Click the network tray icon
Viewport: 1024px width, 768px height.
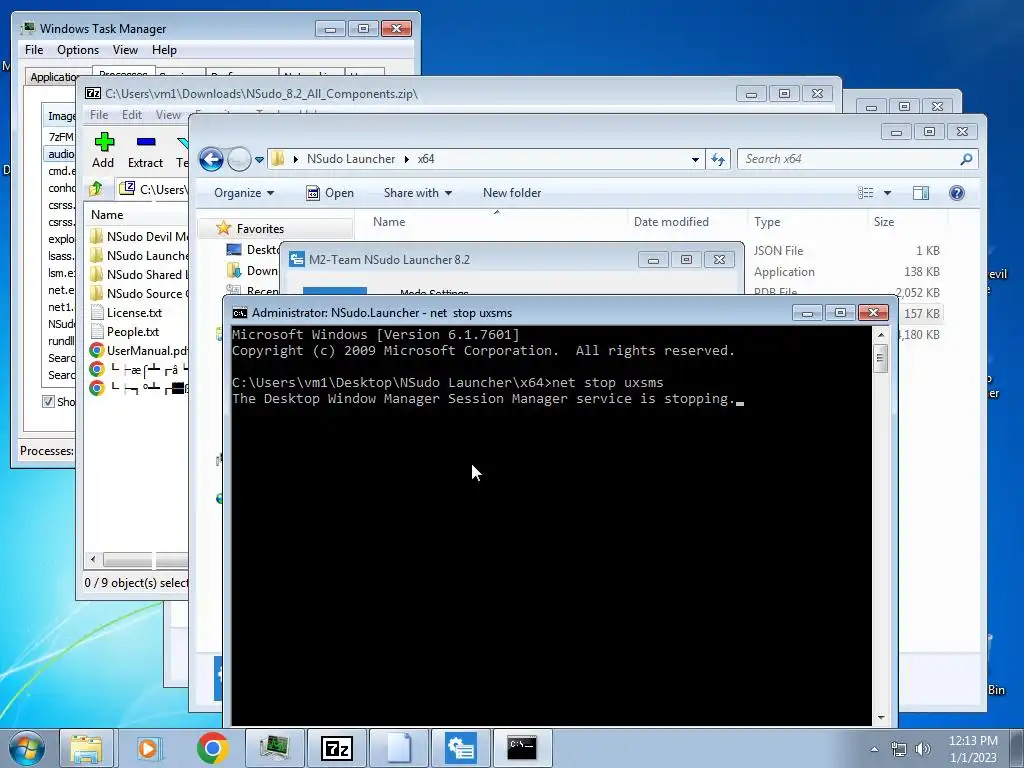click(899, 749)
